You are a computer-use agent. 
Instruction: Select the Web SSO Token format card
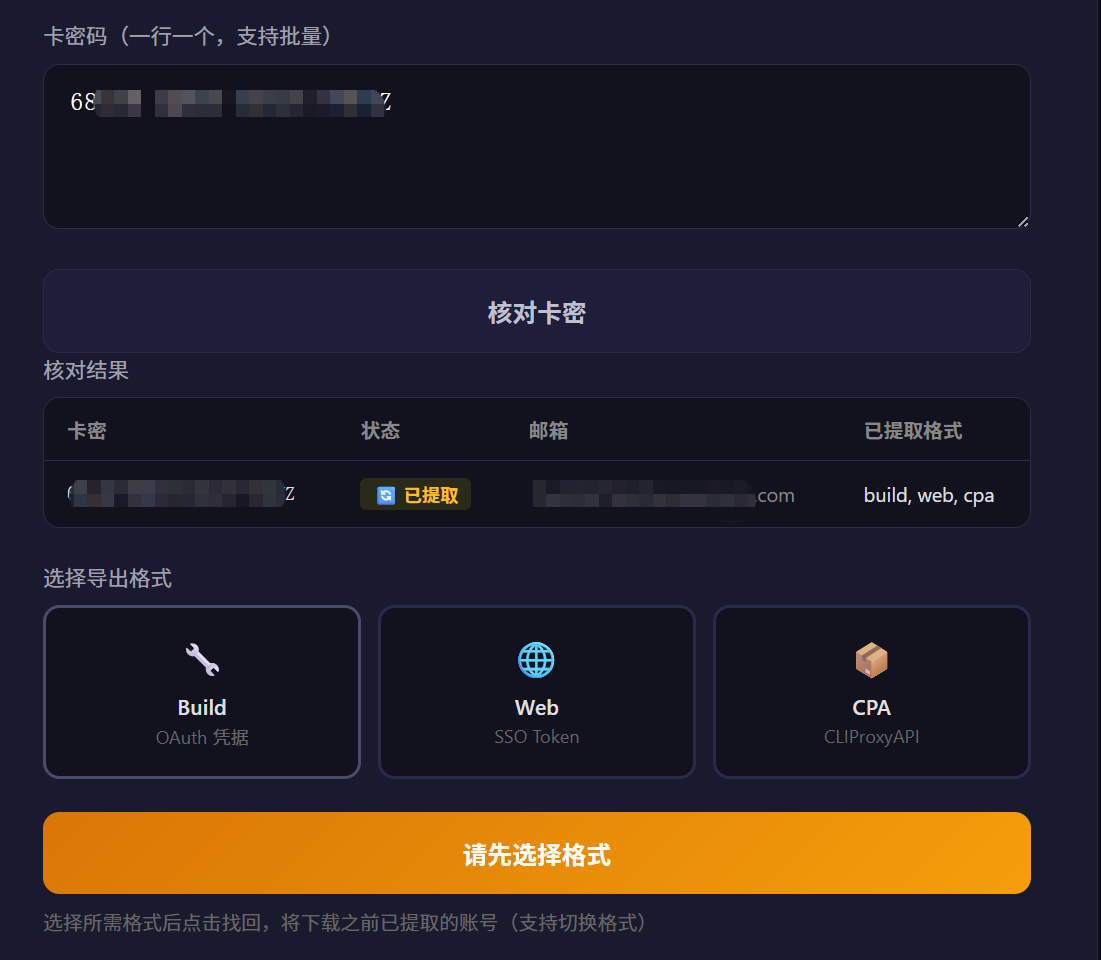tap(536, 692)
